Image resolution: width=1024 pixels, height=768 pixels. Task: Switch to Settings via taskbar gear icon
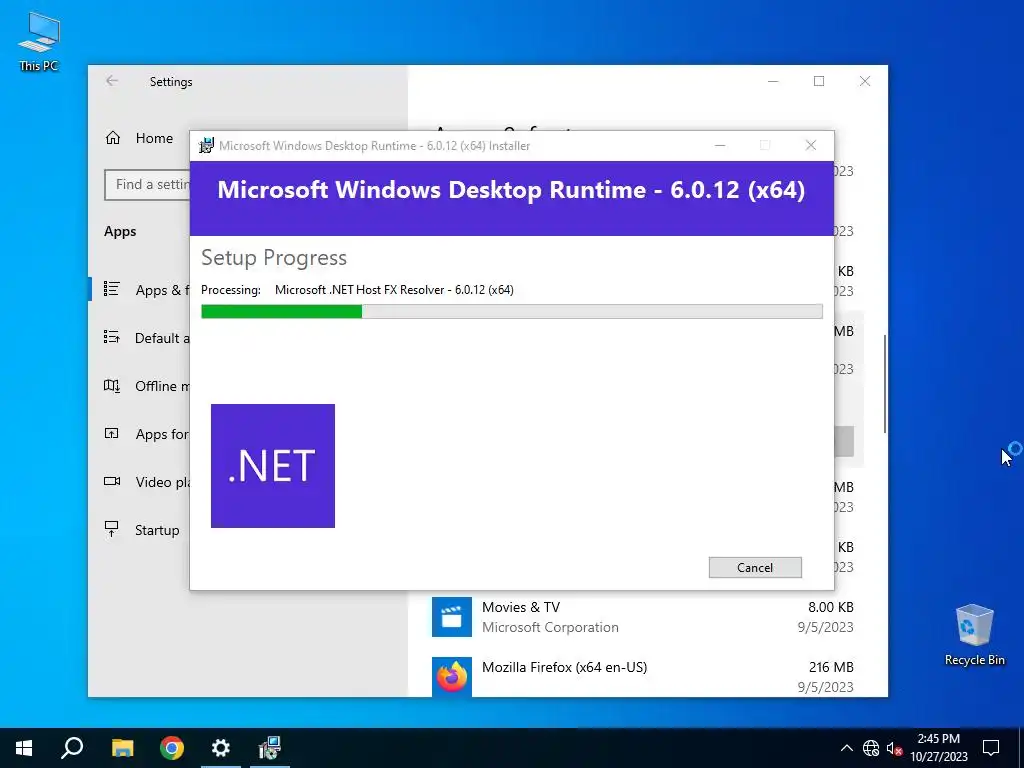[x=221, y=748]
